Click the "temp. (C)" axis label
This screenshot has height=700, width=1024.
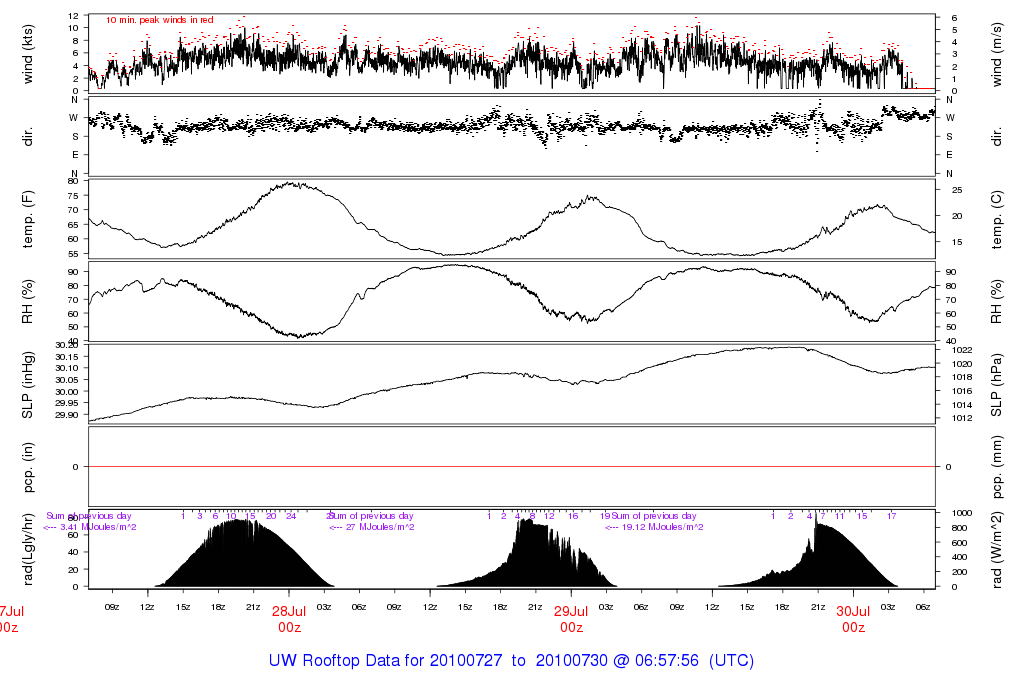tap(997, 219)
